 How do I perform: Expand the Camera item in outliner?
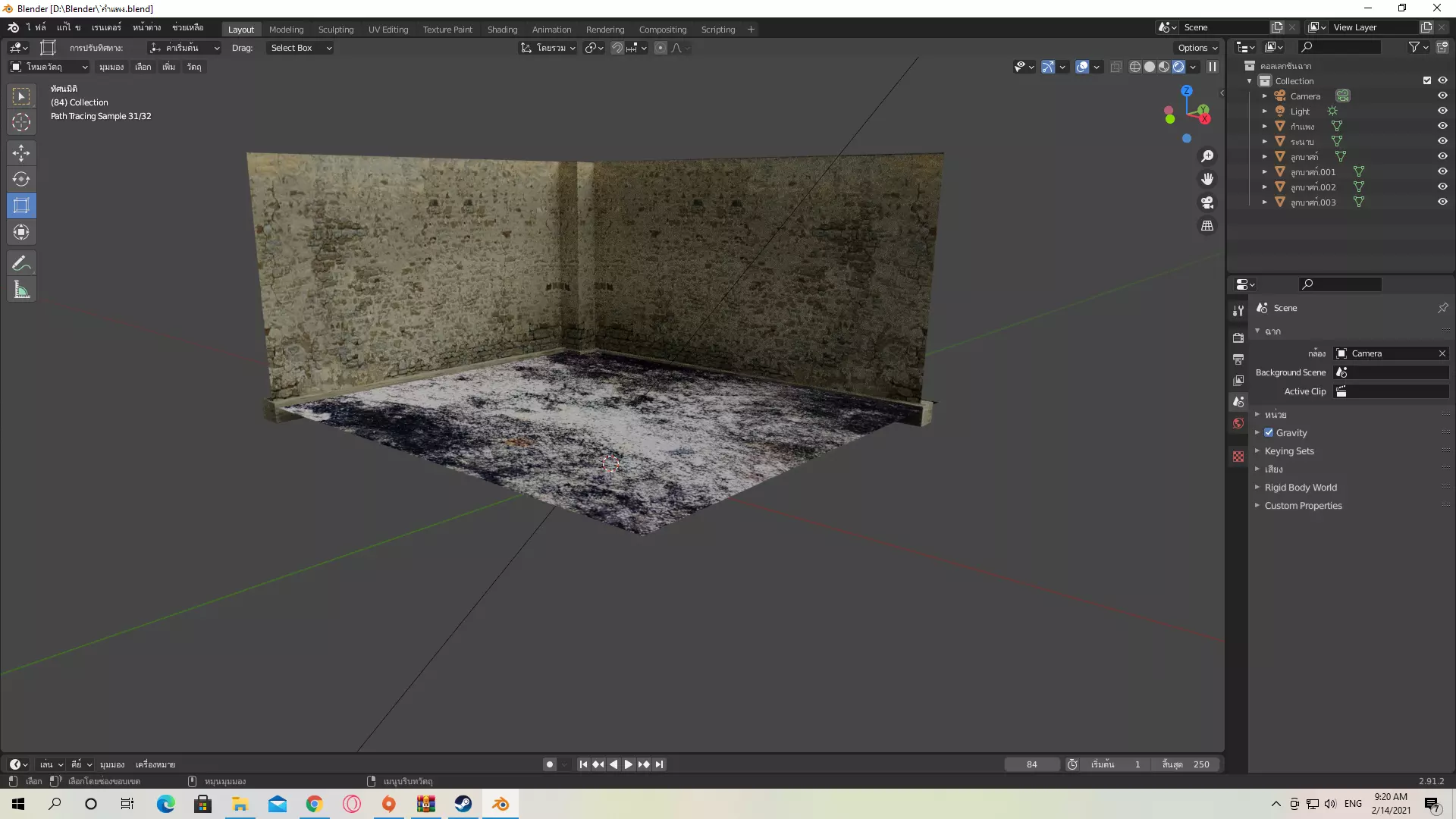[1264, 96]
